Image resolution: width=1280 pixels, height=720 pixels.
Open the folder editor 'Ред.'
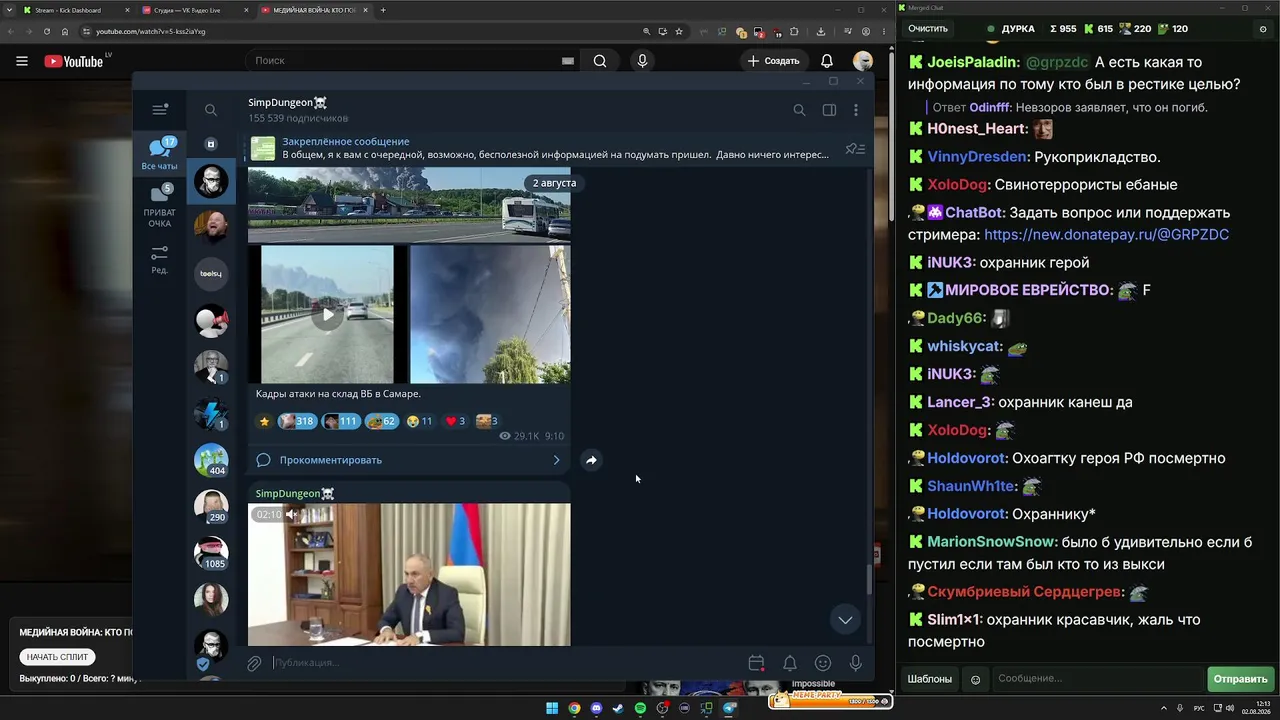160,260
